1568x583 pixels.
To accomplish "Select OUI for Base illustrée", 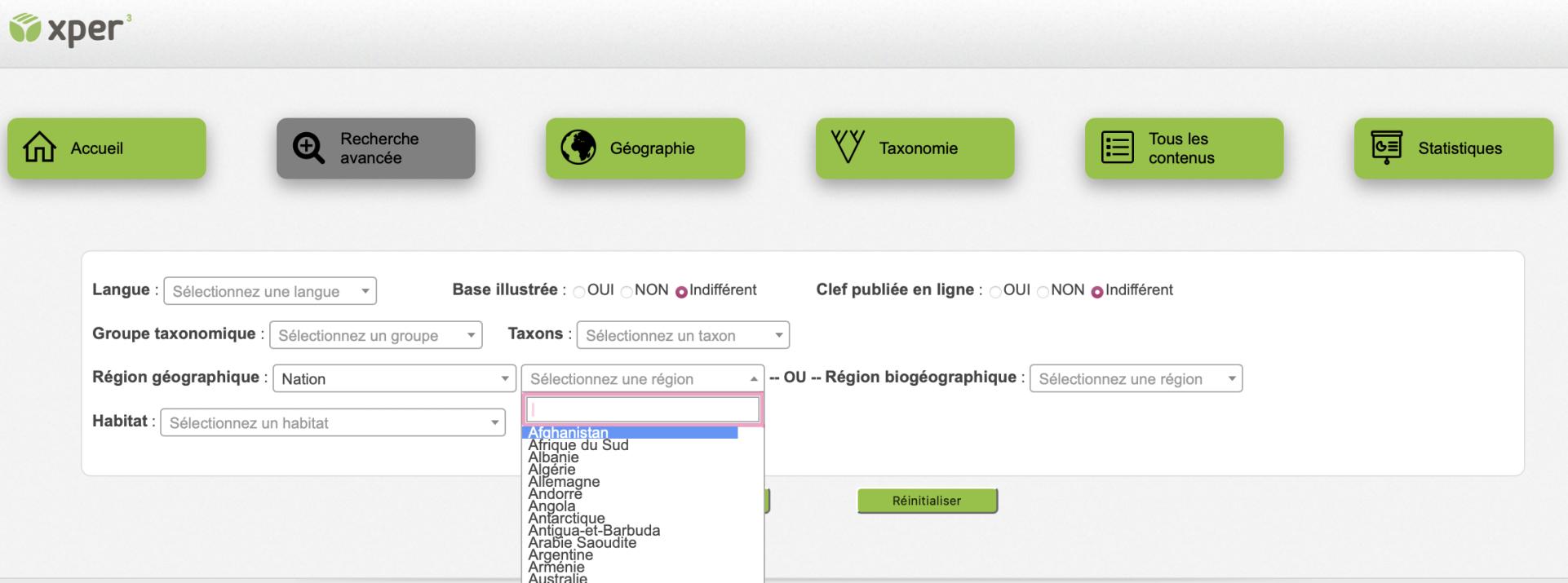I will click(579, 292).
